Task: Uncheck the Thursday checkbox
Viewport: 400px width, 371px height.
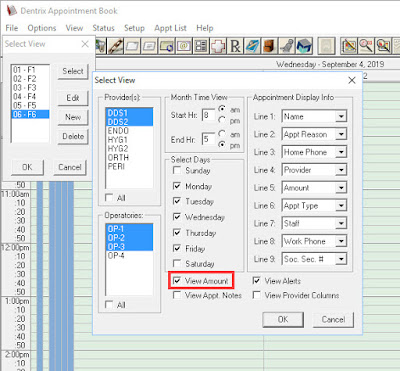Action: pyautogui.click(x=177, y=233)
